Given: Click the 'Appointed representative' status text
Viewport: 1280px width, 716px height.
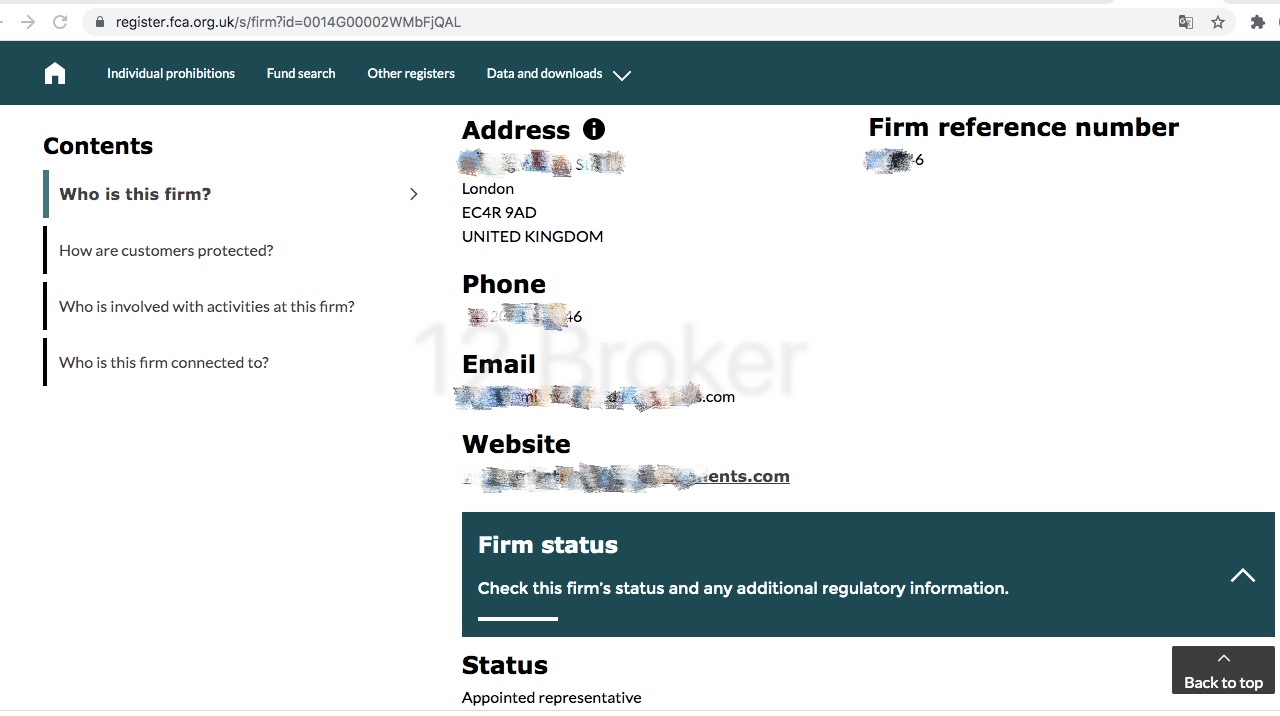Looking at the screenshot, I should point(551,697).
